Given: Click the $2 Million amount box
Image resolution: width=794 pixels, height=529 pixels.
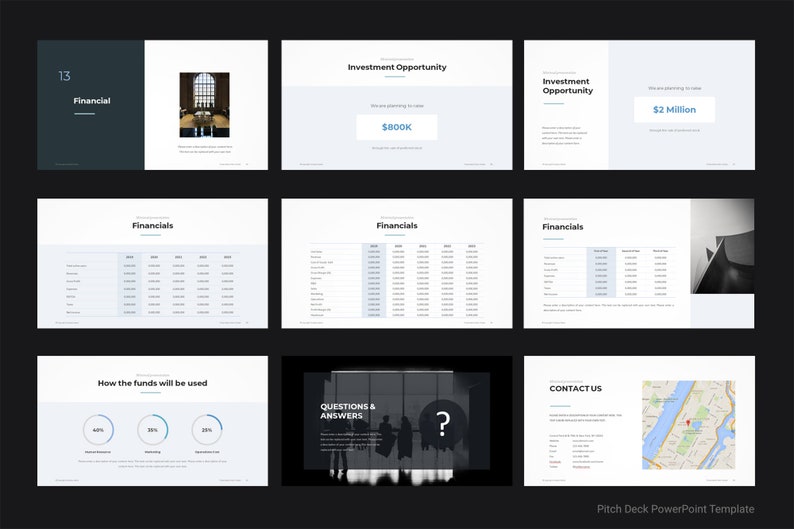Looking at the screenshot, I should pos(674,109).
